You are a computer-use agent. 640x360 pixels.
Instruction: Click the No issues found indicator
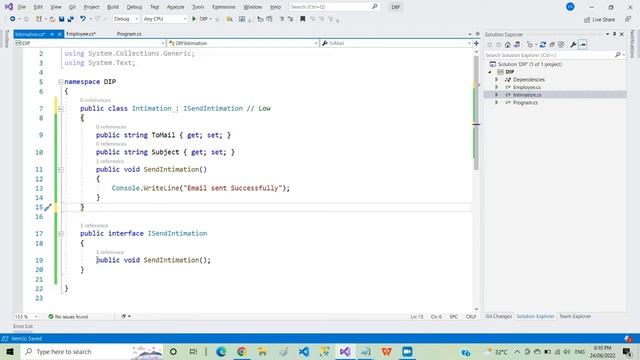(x=68, y=317)
